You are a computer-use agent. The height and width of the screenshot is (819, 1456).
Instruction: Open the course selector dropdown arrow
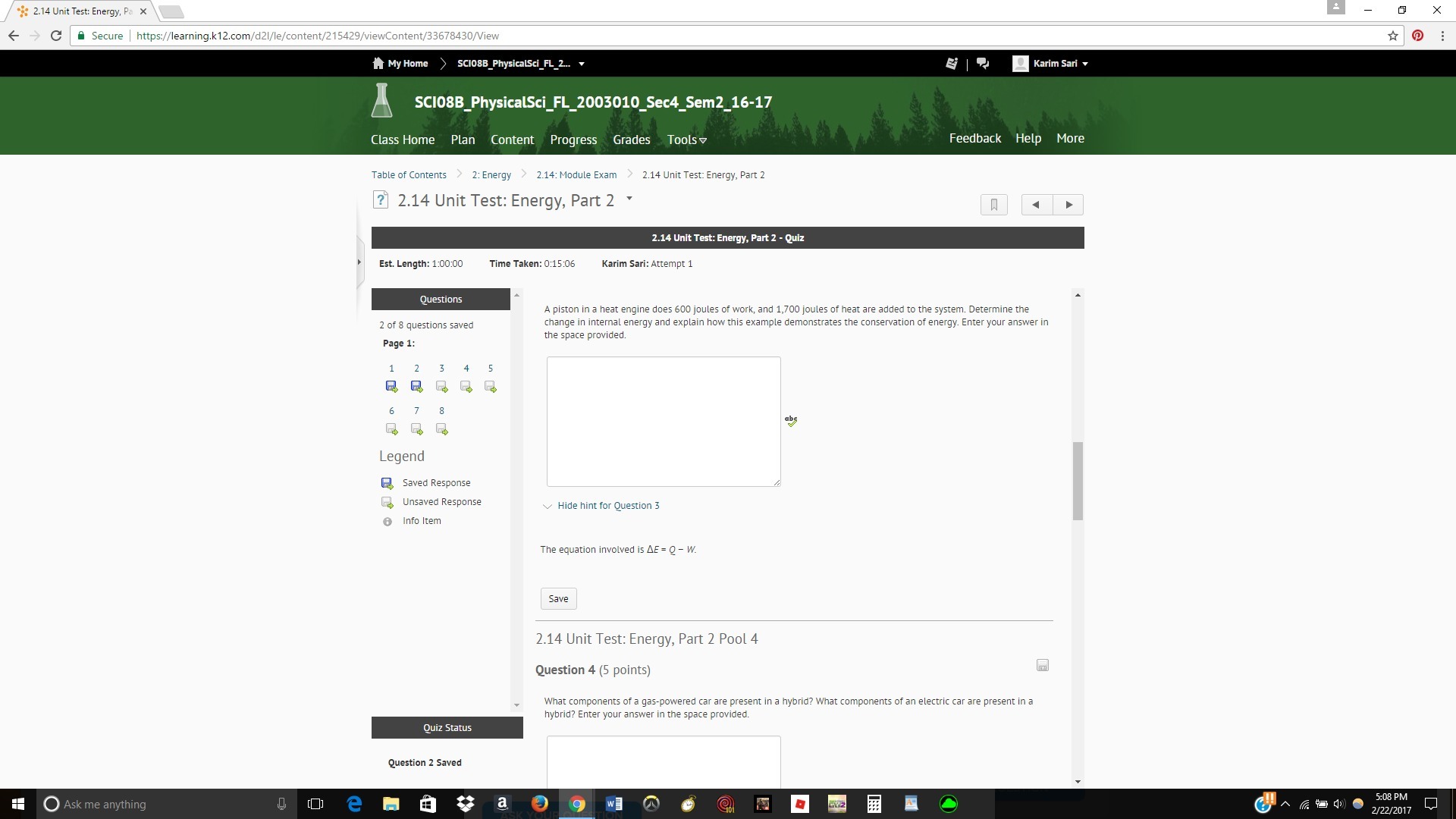click(582, 64)
